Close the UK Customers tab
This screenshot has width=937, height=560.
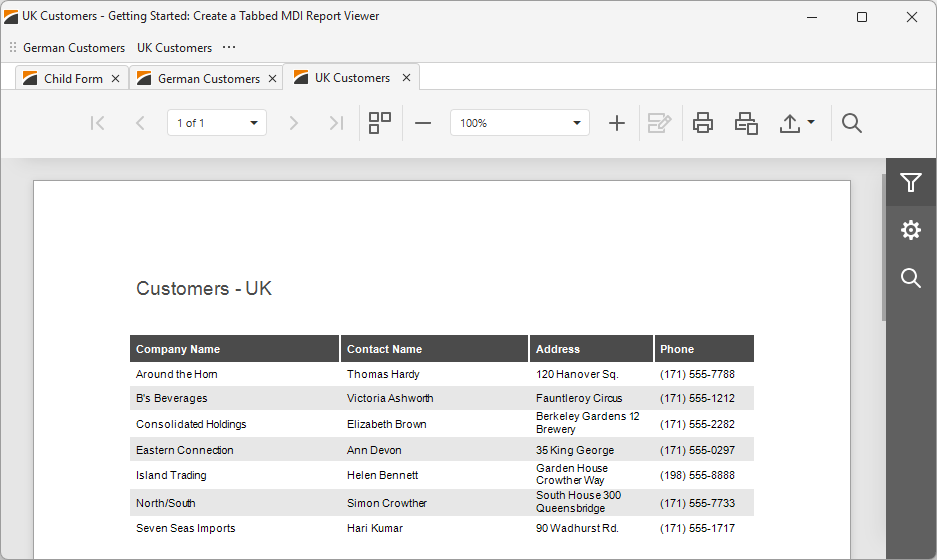point(406,78)
